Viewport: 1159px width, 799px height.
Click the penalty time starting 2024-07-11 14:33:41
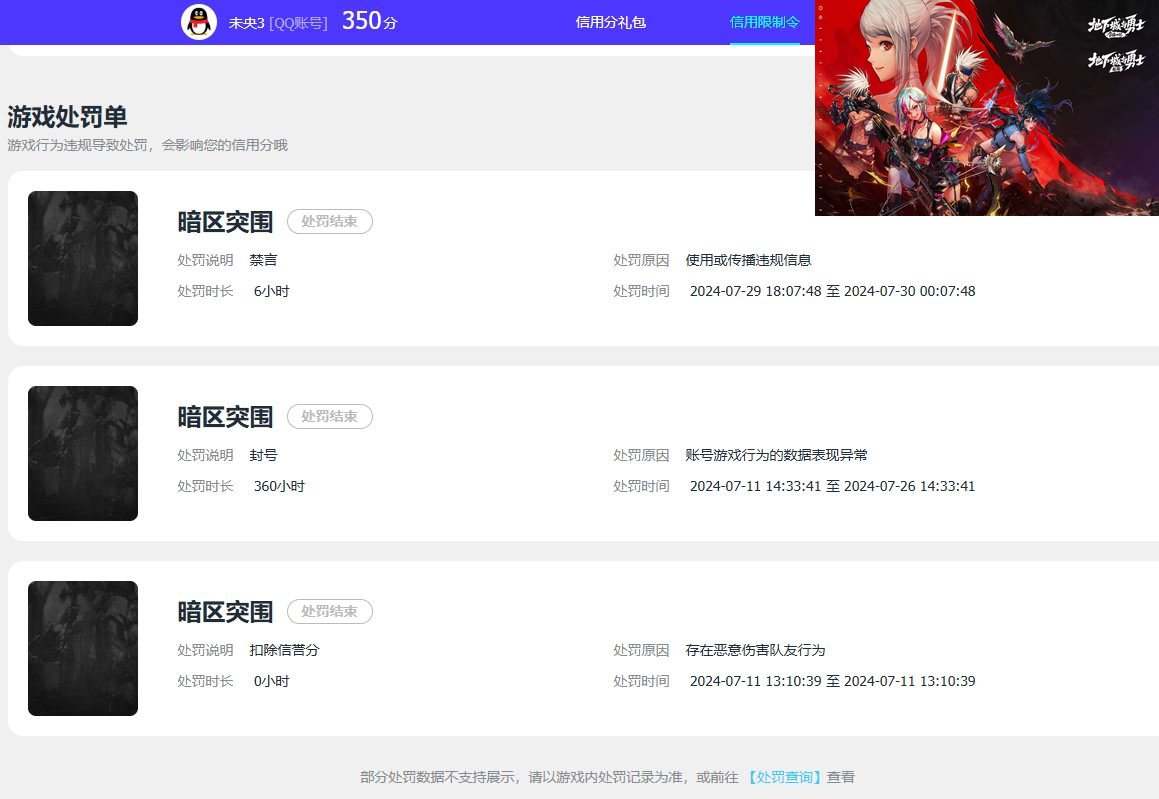coord(832,486)
